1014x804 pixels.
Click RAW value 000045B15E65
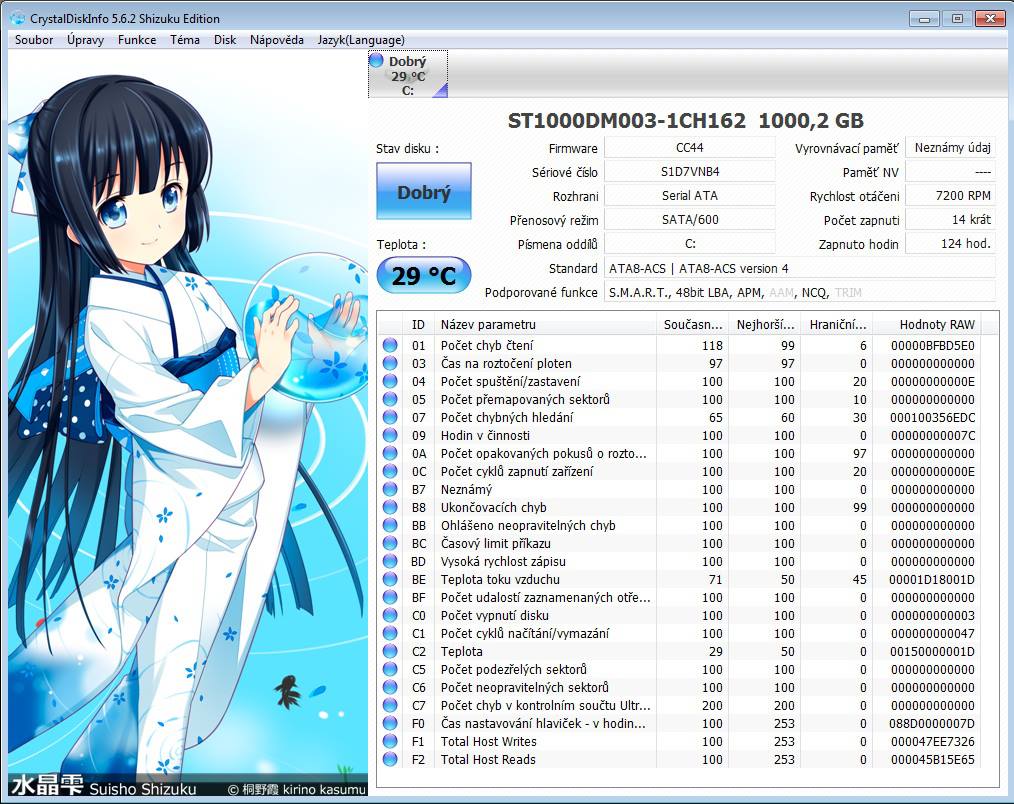click(932, 759)
